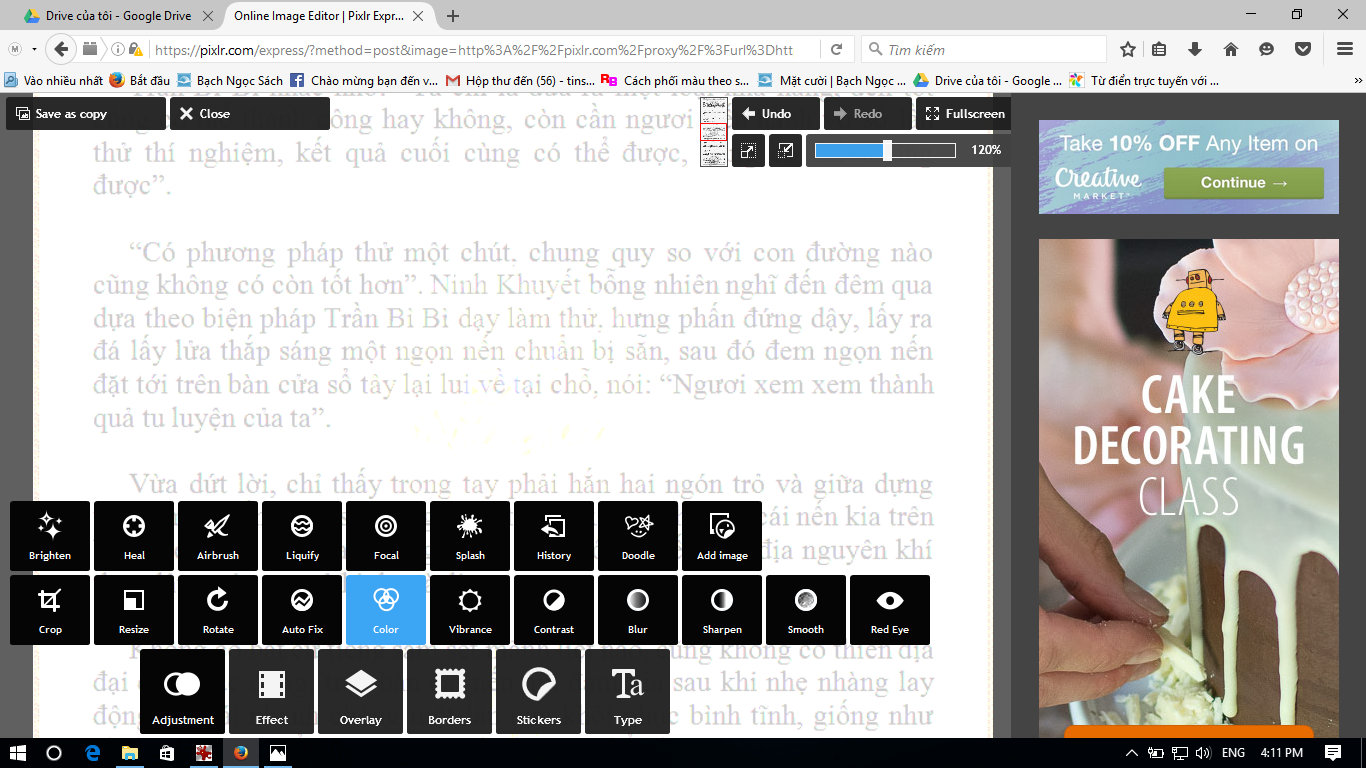Screen dimensions: 1366x768
Task: Open the Color Splash tool
Action: tap(470, 535)
